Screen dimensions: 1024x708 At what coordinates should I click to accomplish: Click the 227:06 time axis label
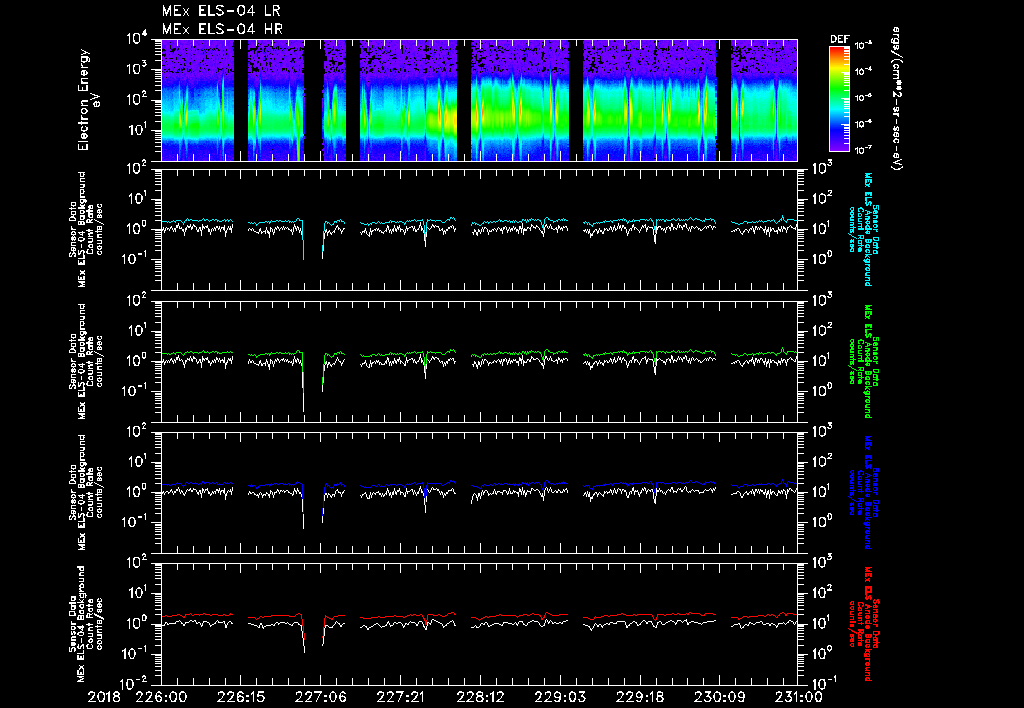coord(321,697)
